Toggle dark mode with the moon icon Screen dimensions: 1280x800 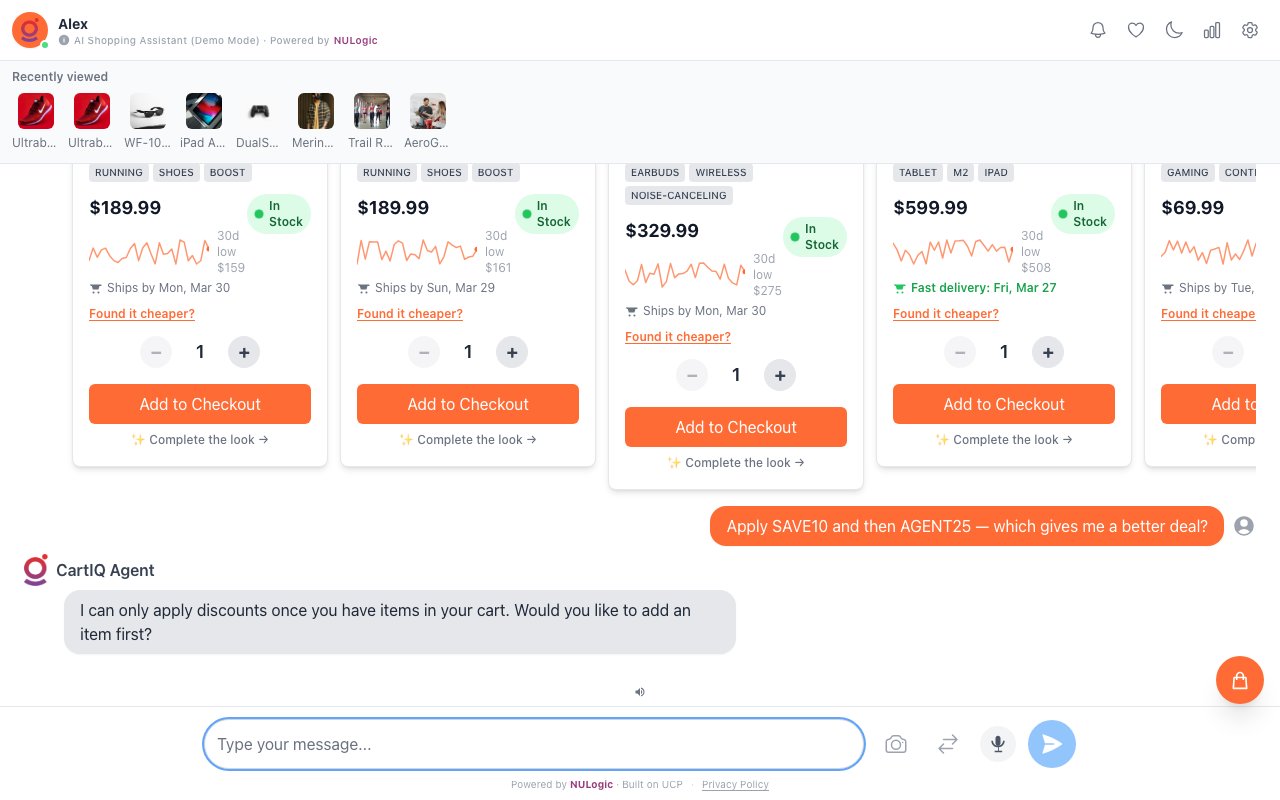coord(1173,30)
